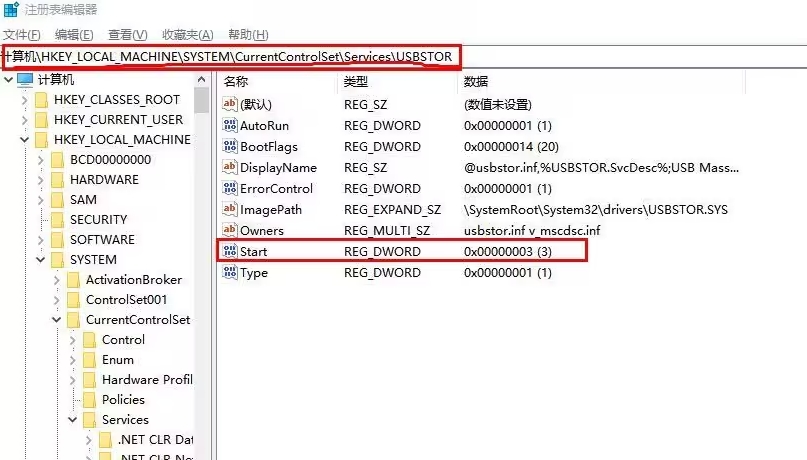Viewport: 807px width, 460px height.
Task: Click the Registry Editor app icon in title bar
Action: click(x=11, y=9)
